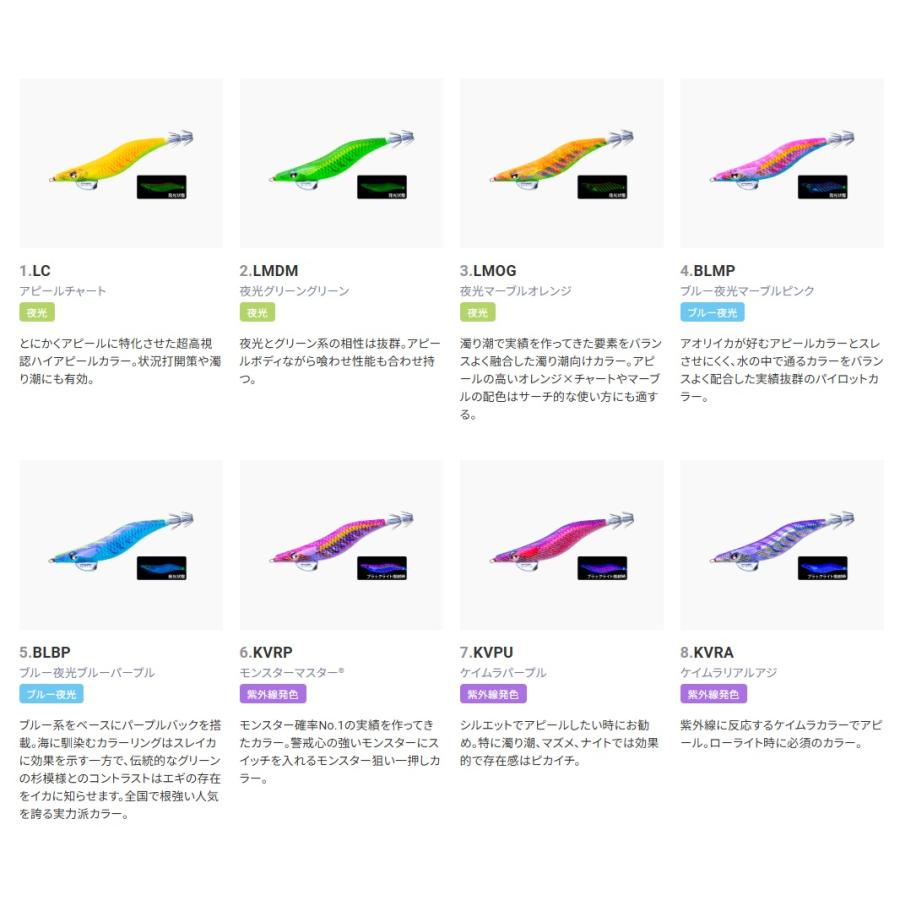900x900 pixels.
Task: Click the 8.KVRA lure image
Action: [x=782, y=545]
